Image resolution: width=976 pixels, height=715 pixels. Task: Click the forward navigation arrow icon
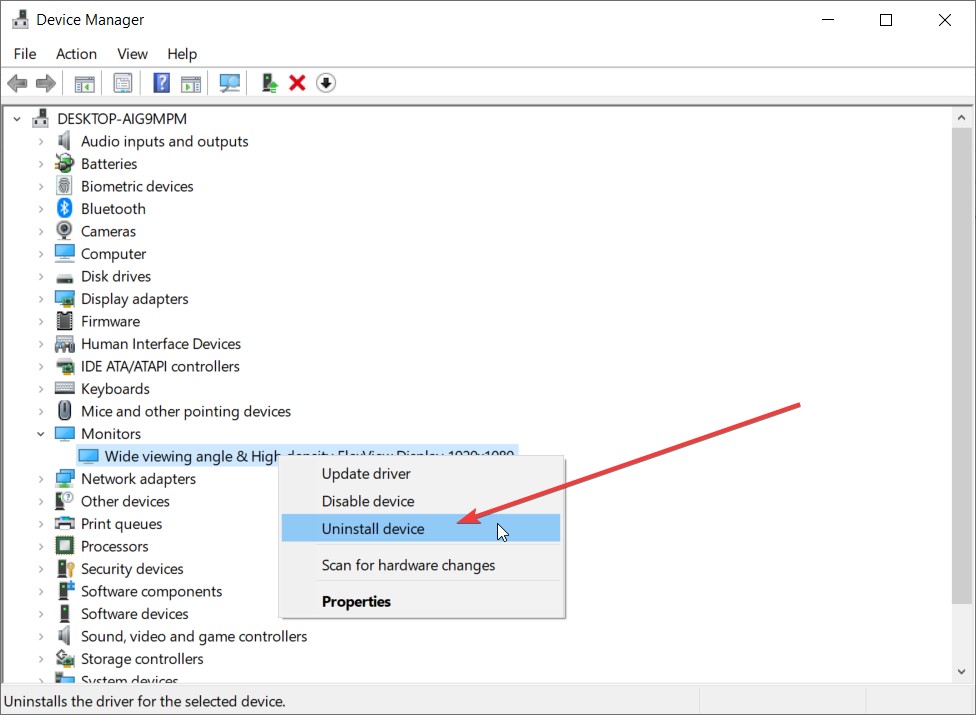pyautogui.click(x=46, y=82)
